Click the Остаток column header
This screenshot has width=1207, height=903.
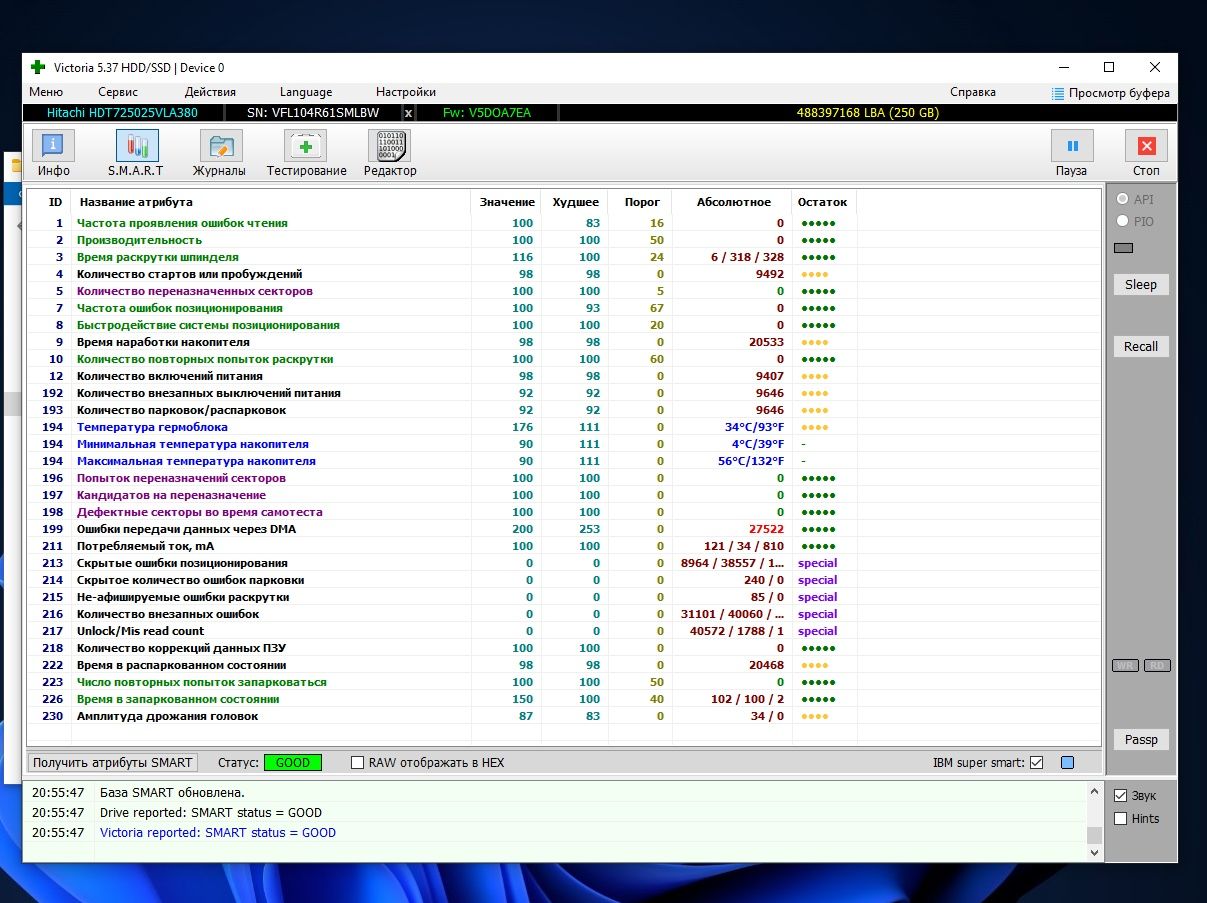point(823,202)
